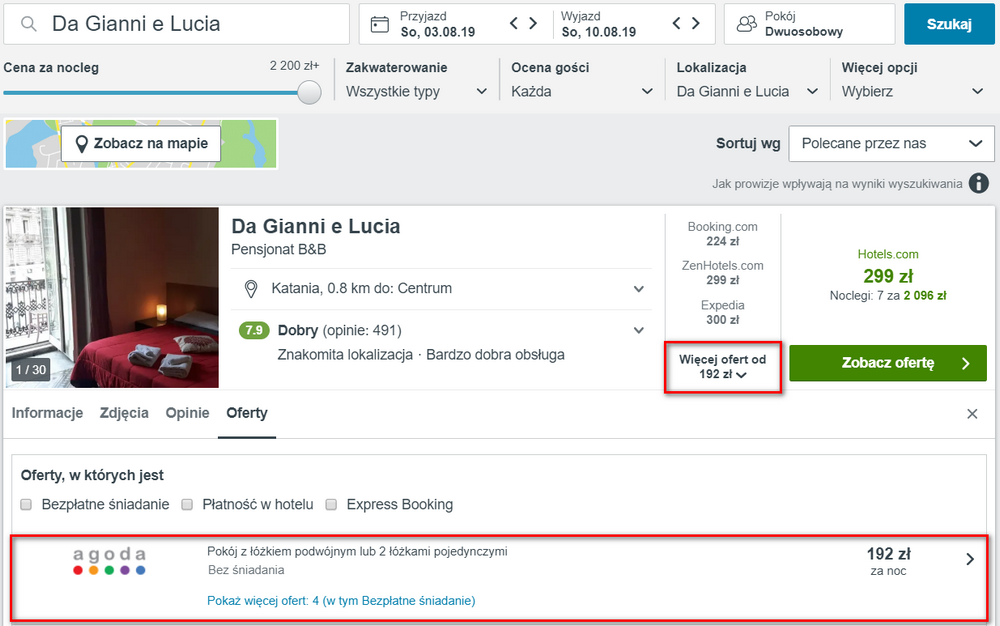Viewport: 1000px width, 626px height.
Task: Close the offers panel with X
Action: 972,414
